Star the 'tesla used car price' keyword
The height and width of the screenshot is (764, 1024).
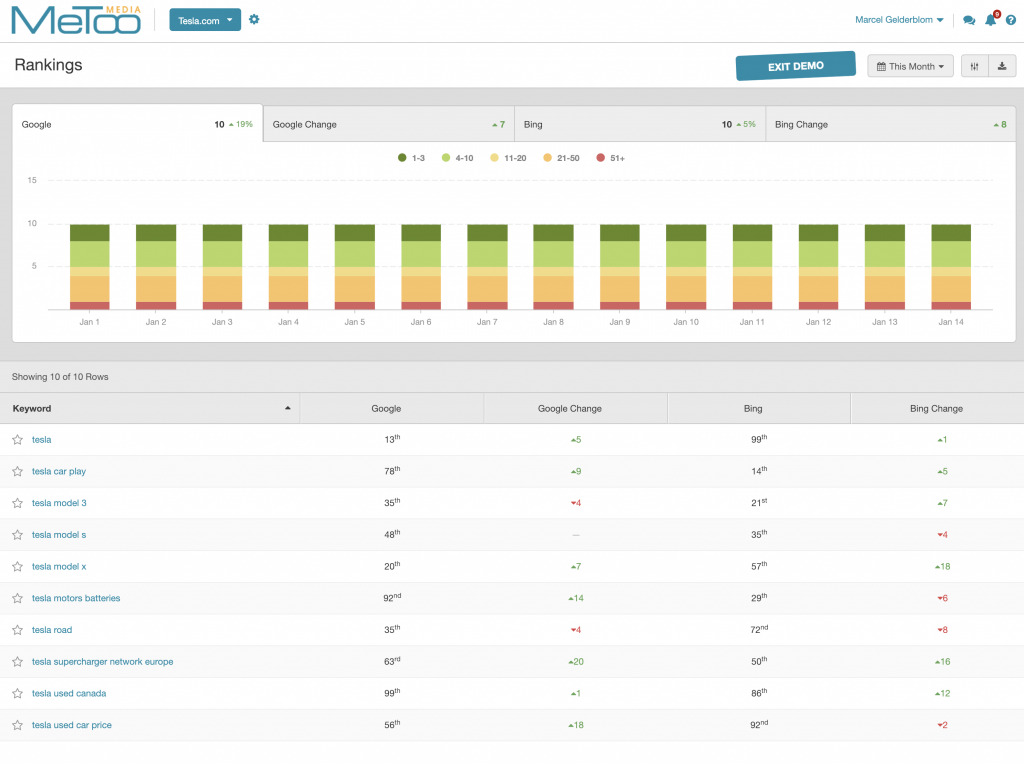point(18,725)
